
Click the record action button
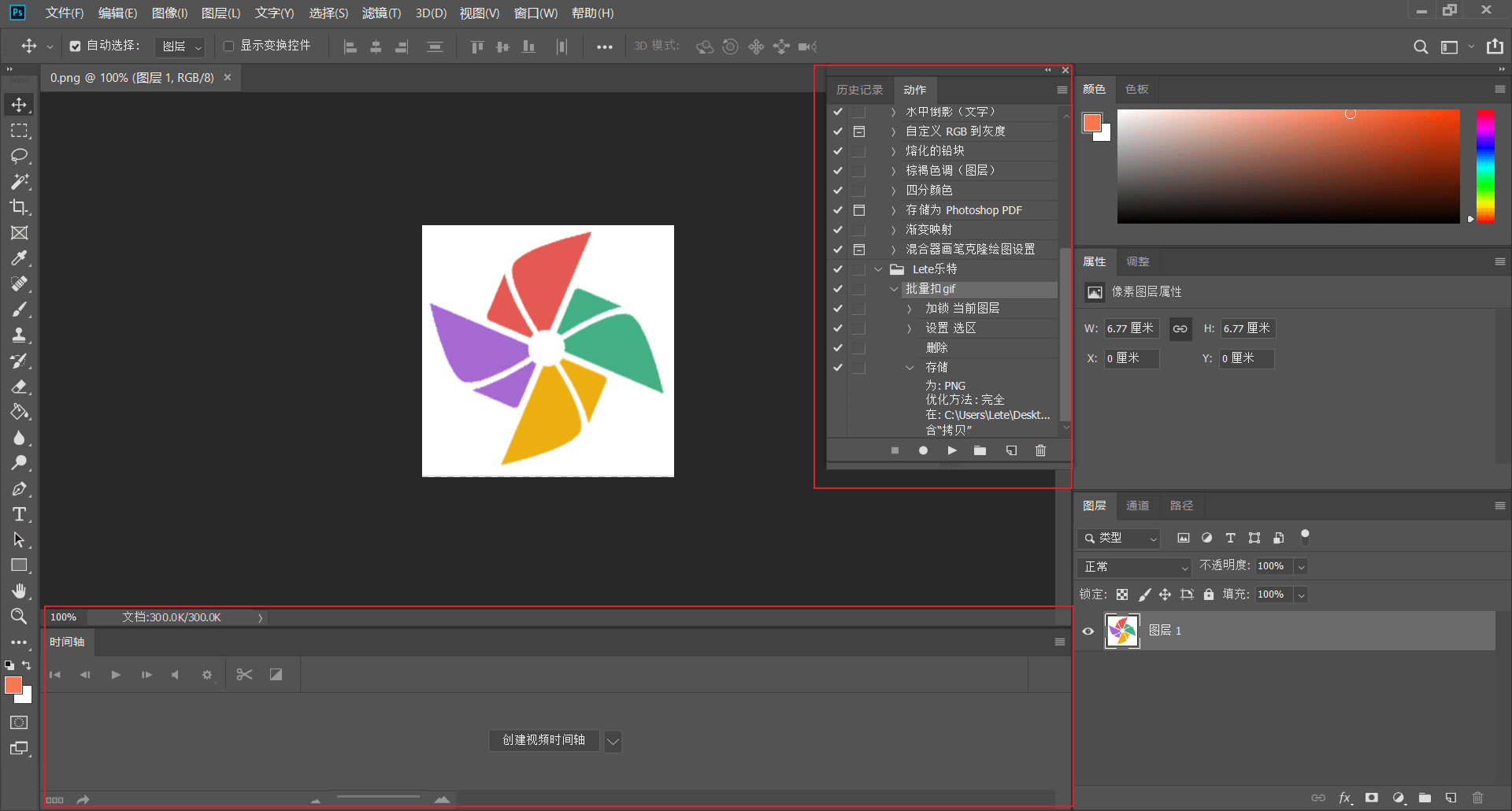pyautogui.click(x=923, y=450)
